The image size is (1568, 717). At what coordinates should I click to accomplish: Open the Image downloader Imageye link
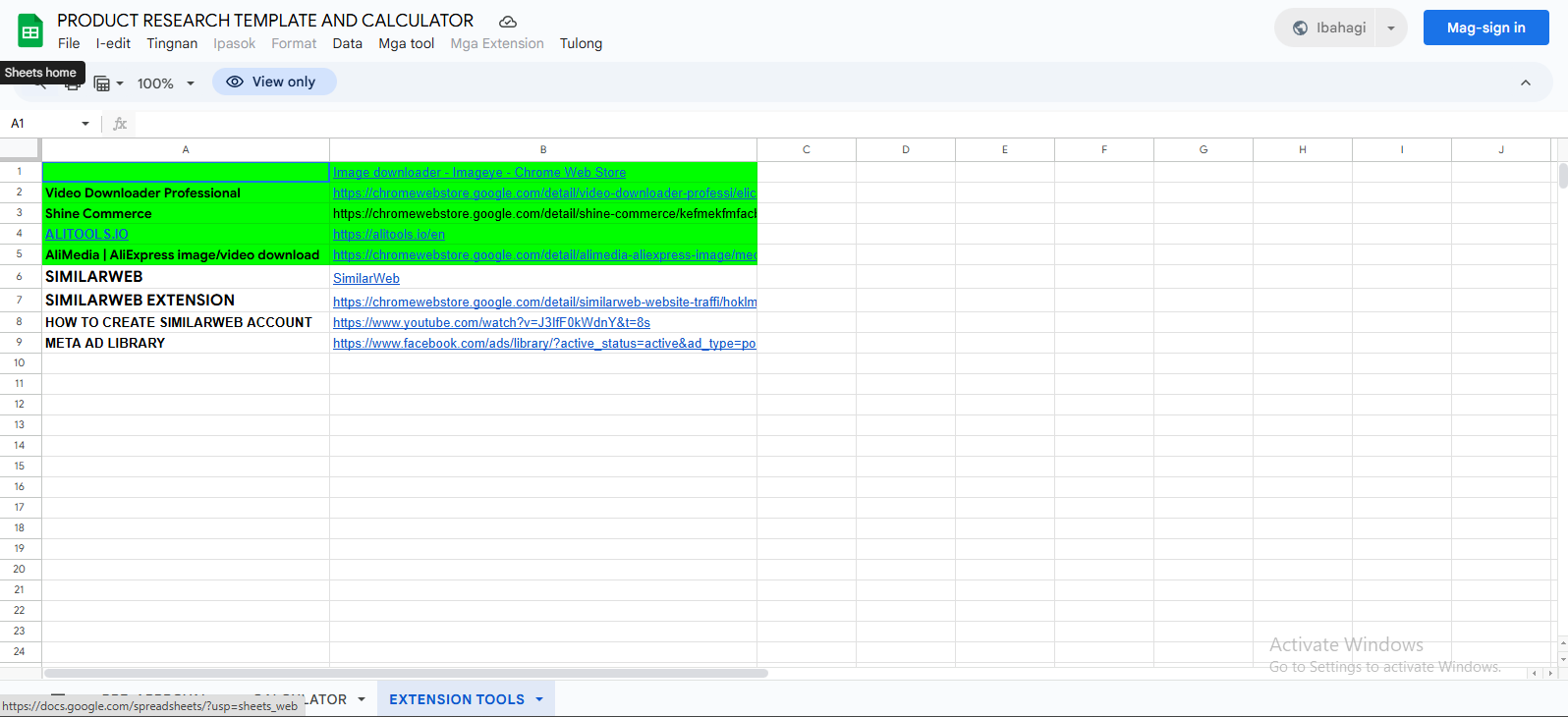(x=479, y=172)
